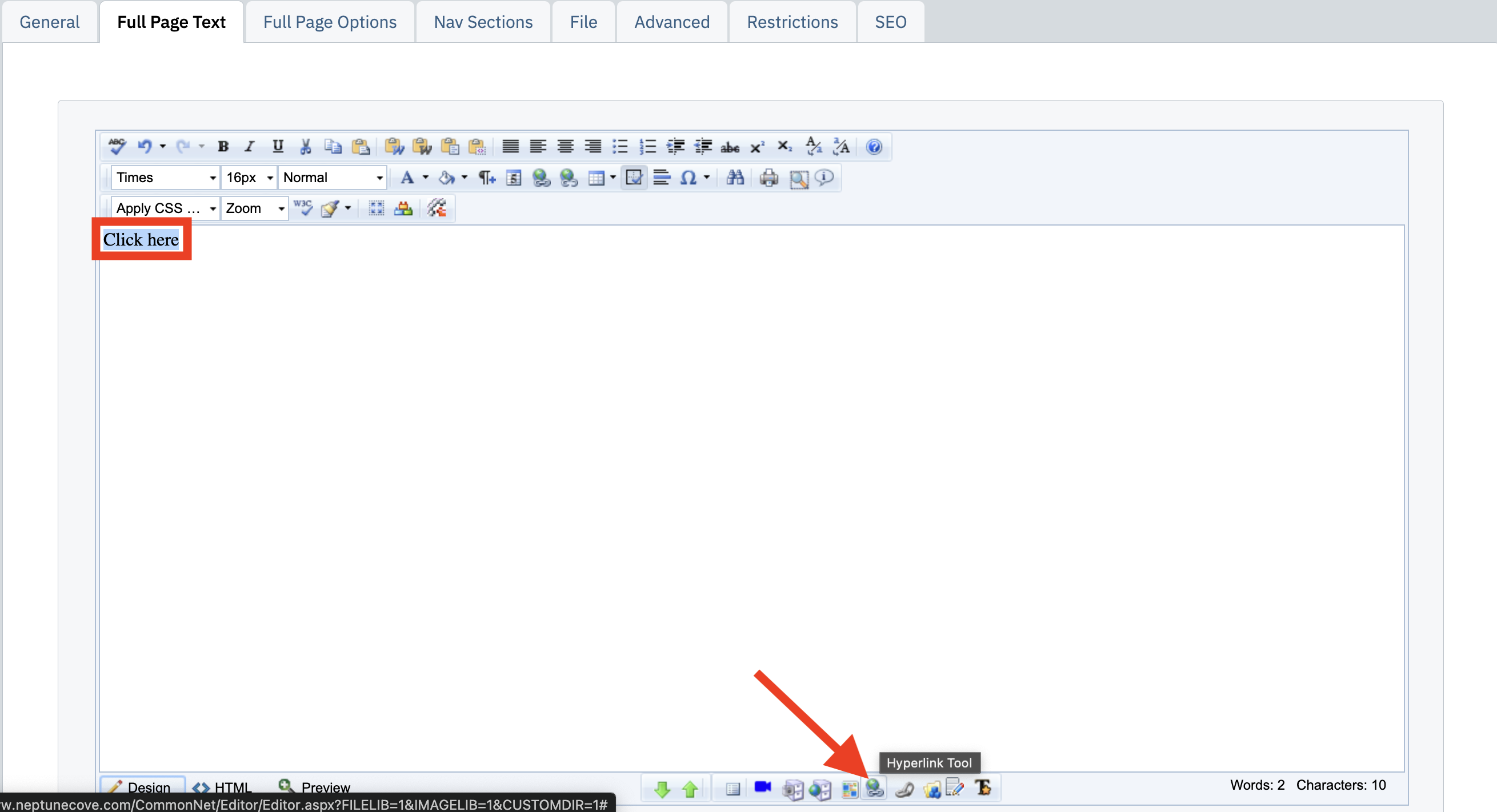1497x812 pixels.
Task: Open the paragraph style dropdown
Action: pyautogui.click(x=331, y=178)
